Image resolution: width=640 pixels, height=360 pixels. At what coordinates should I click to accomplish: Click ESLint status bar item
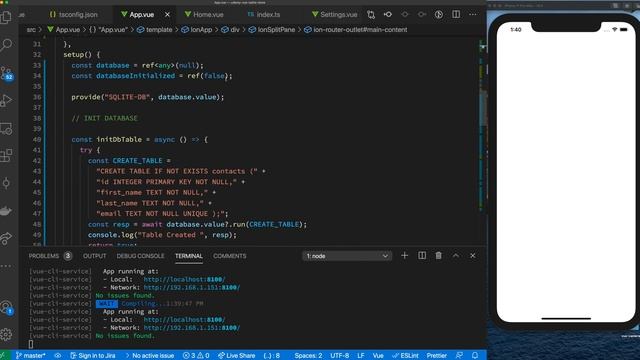coord(405,356)
